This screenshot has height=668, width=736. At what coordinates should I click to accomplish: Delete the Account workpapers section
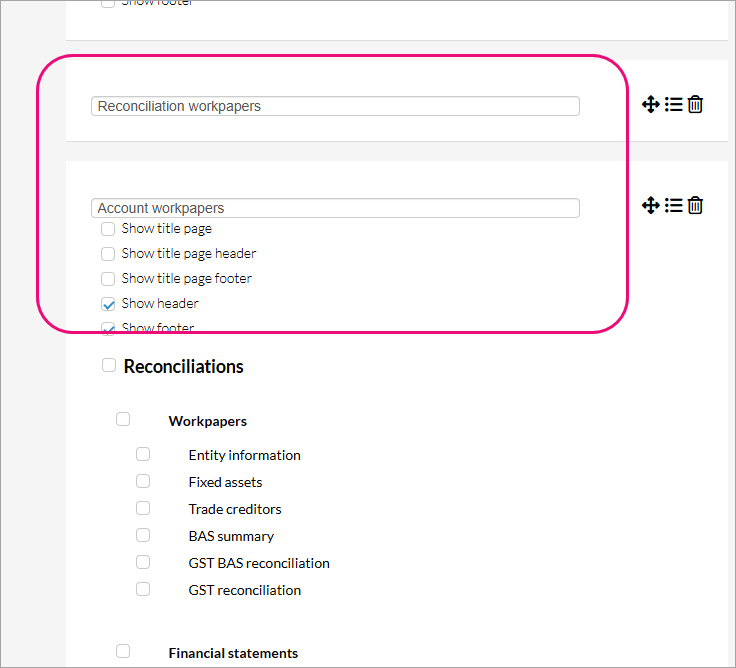tap(696, 205)
